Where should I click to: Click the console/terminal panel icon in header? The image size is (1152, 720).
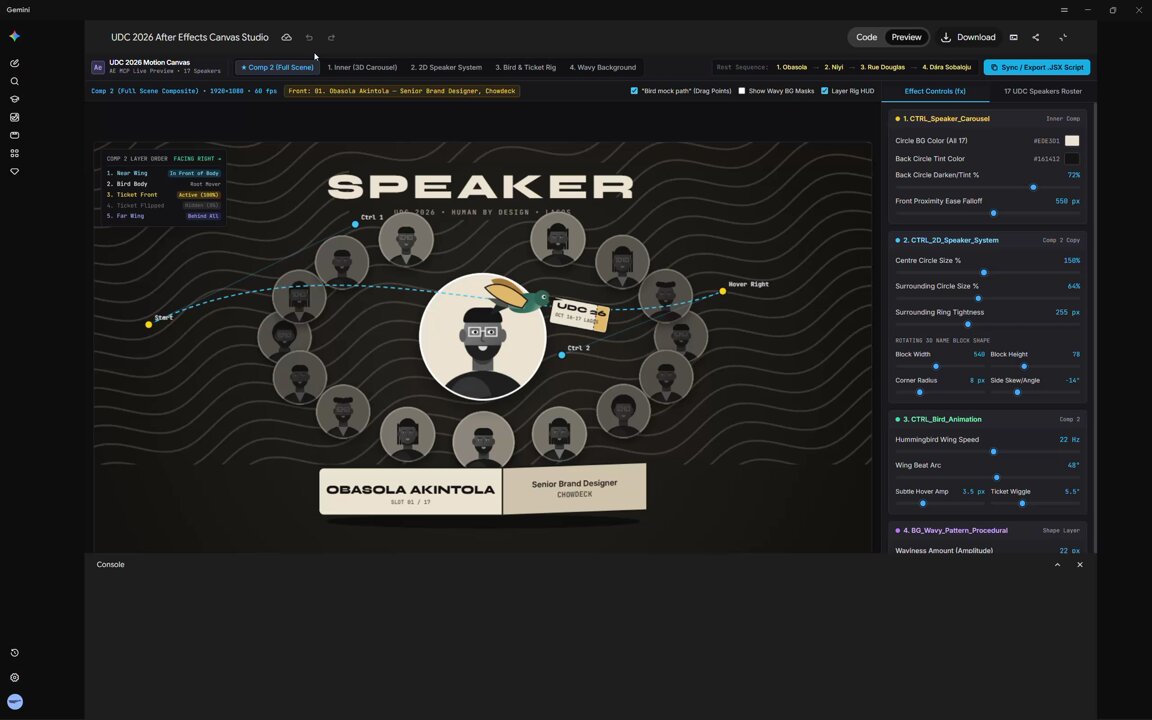point(1014,37)
